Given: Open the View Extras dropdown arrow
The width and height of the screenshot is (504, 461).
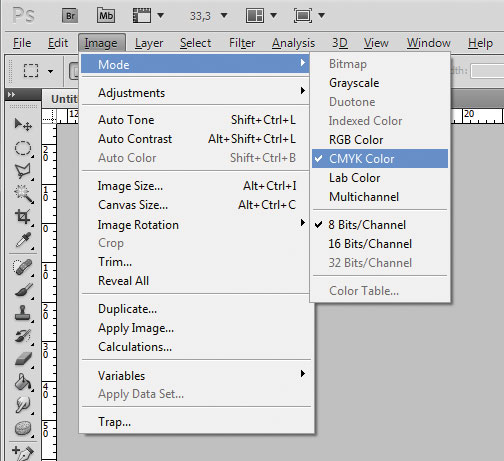Looking at the screenshot, I should pos(160,15).
